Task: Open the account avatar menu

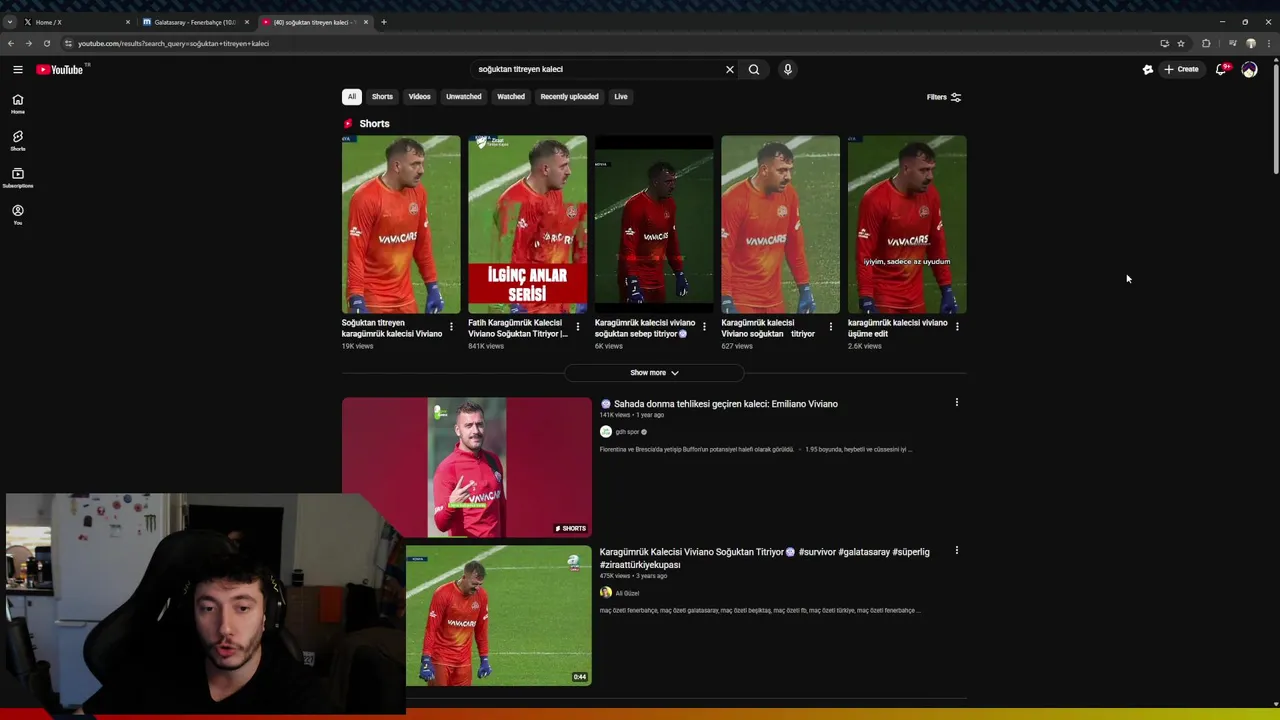Action: click(x=1249, y=69)
